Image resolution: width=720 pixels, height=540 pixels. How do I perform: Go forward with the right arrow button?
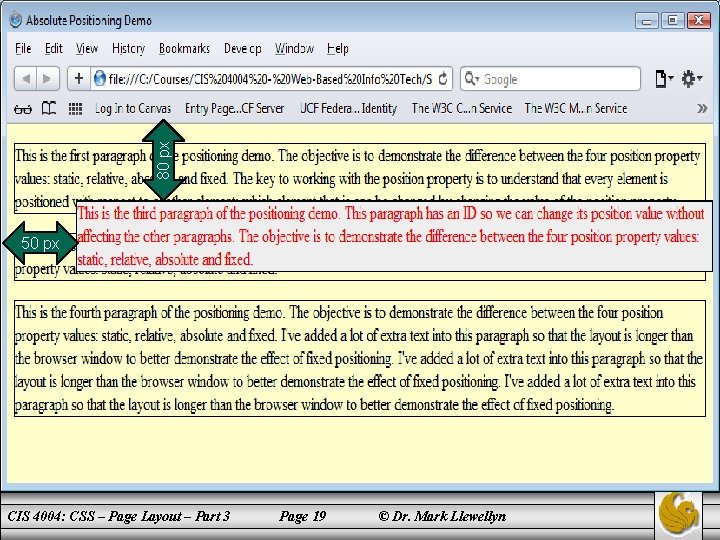pyautogui.click(x=48, y=79)
